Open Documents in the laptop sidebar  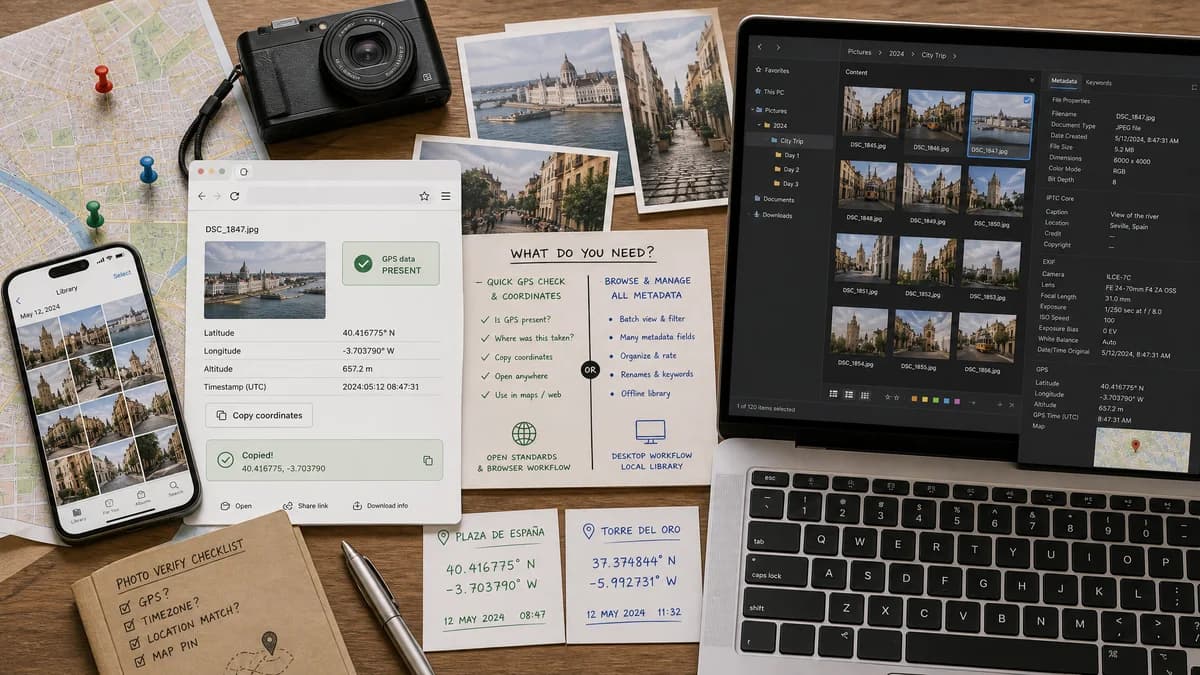773,199
